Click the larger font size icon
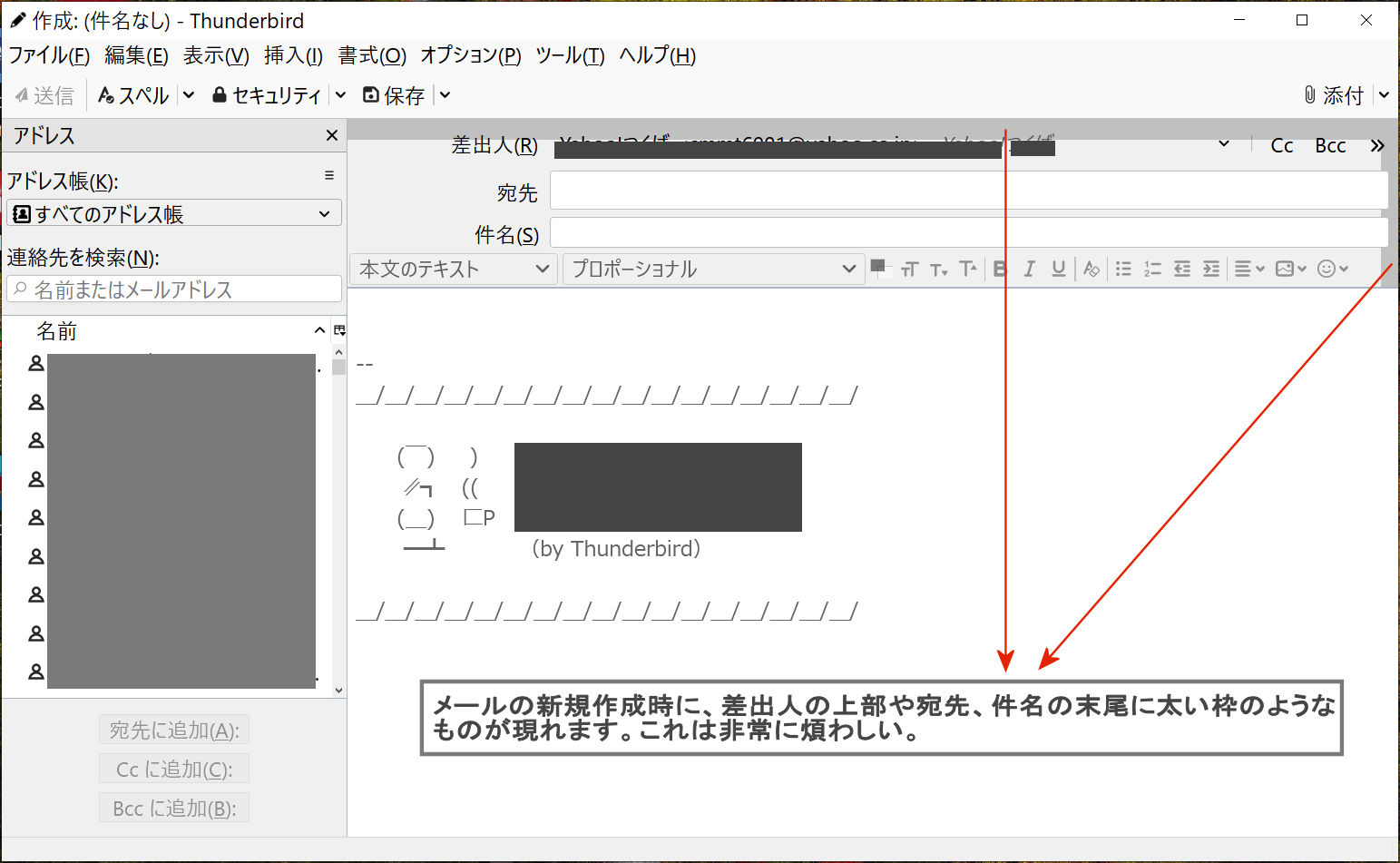Viewport: 1400px width, 863px height. 968,269
